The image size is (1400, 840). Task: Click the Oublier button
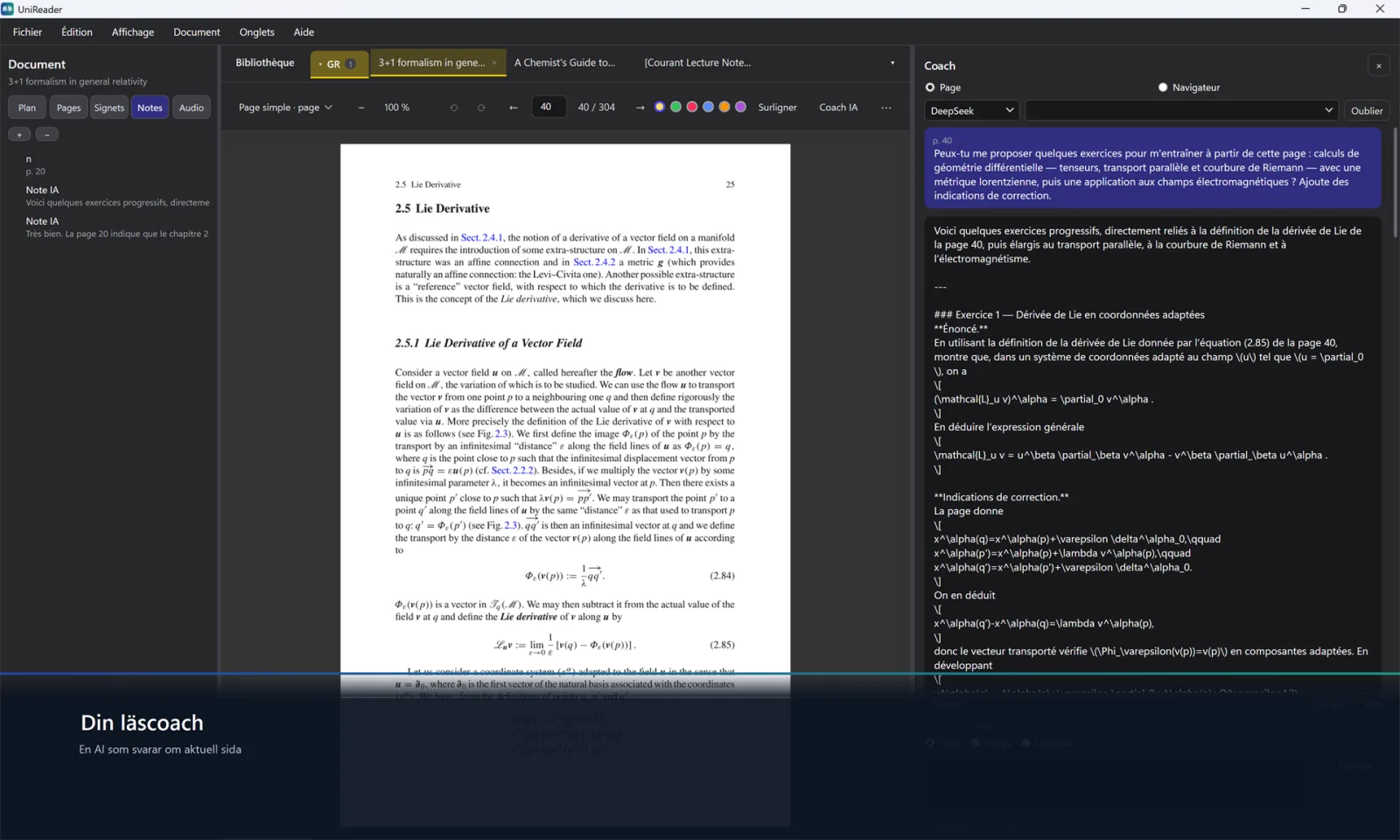click(x=1367, y=110)
